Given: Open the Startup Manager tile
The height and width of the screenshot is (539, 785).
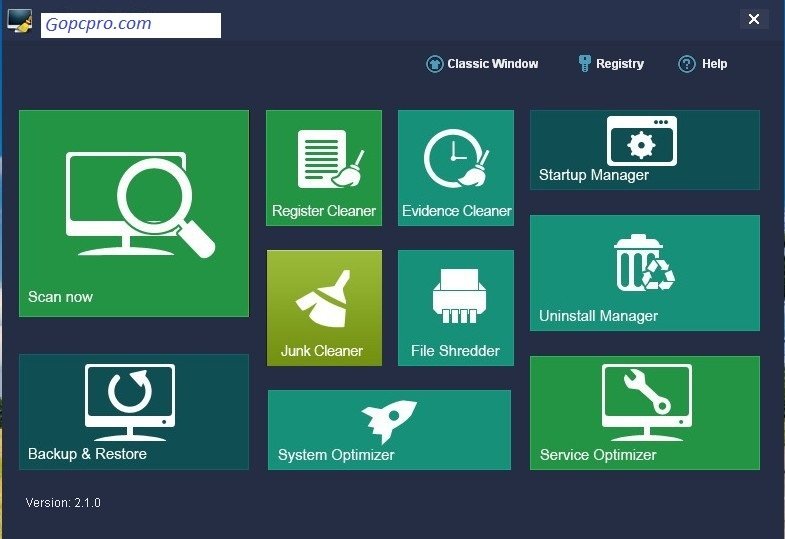Looking at the screenshot, I should click(x=645, y=150).
